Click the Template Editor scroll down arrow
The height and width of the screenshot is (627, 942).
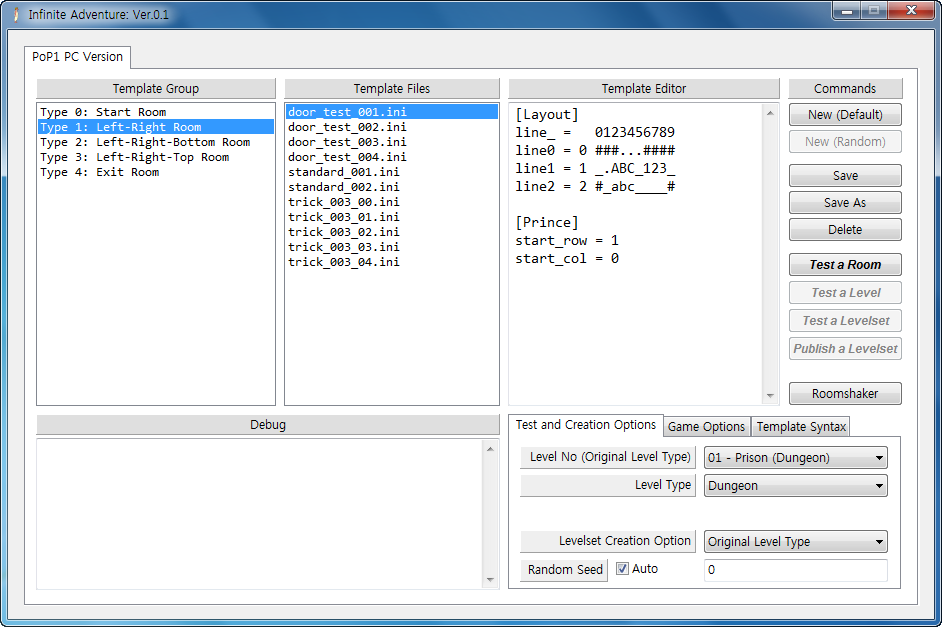click(770, 396)
